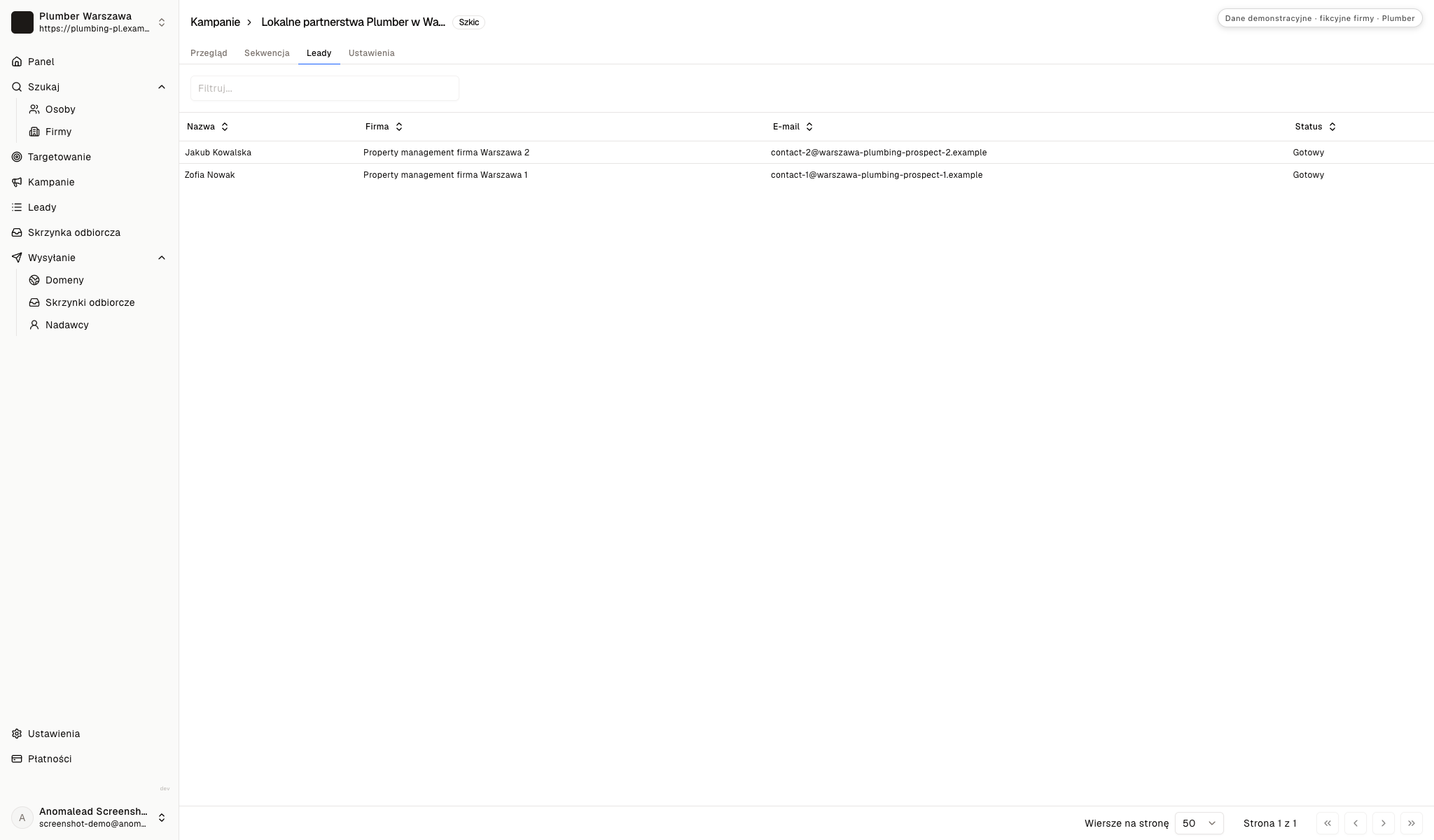Screen dimensions: 1434x840
Task: Go to the first page of results
Action: pos(1328,823)
